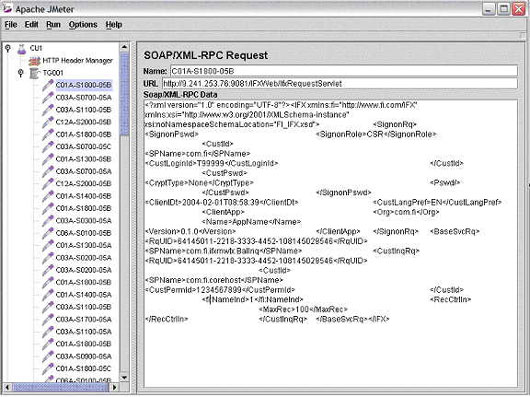Click the <Name>AppName</Name> text
The width and height of the screenshot is (530, 397).
pos(251,222)
